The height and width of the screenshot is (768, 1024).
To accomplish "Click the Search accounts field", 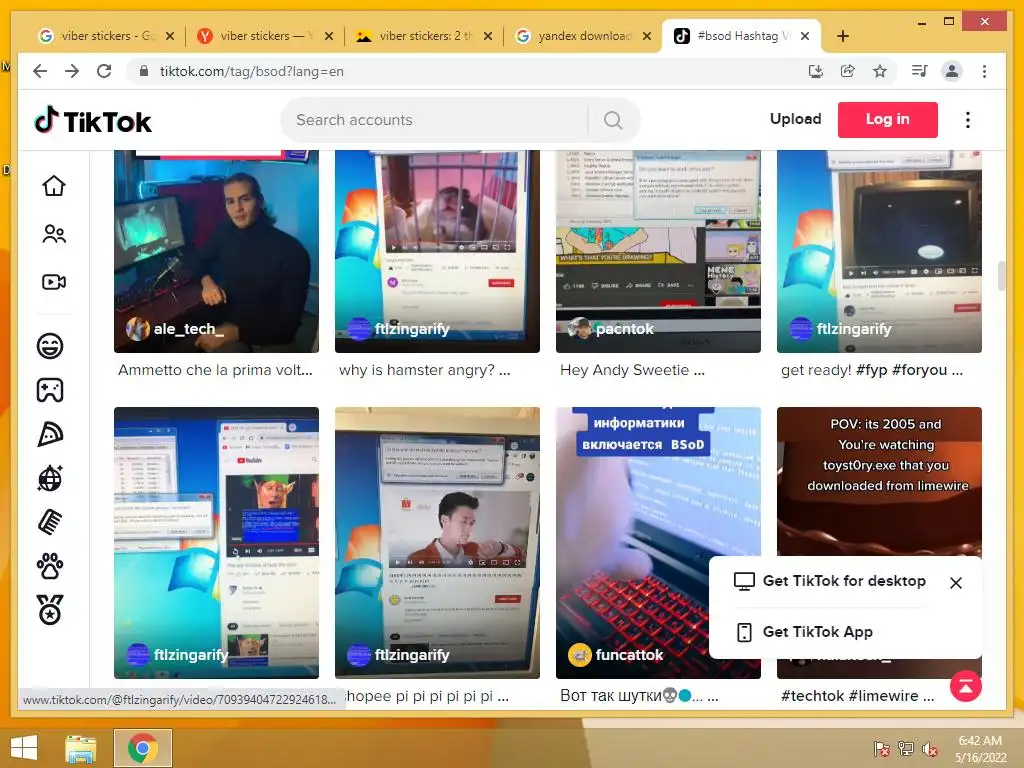I will click(434, 120).
